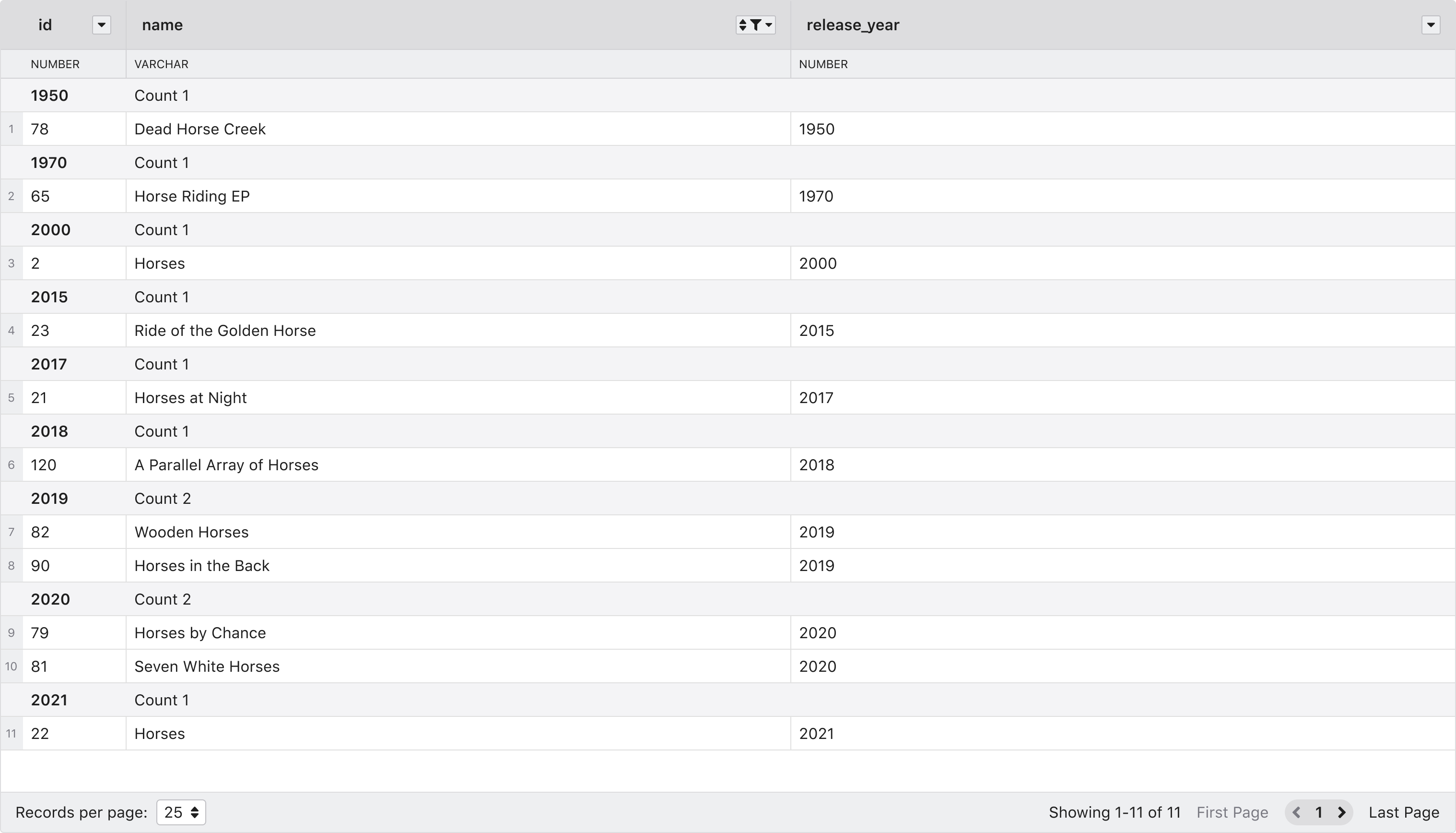Select the Wooden Horses name cell
Screen dimensions: 1456x833
191,532
